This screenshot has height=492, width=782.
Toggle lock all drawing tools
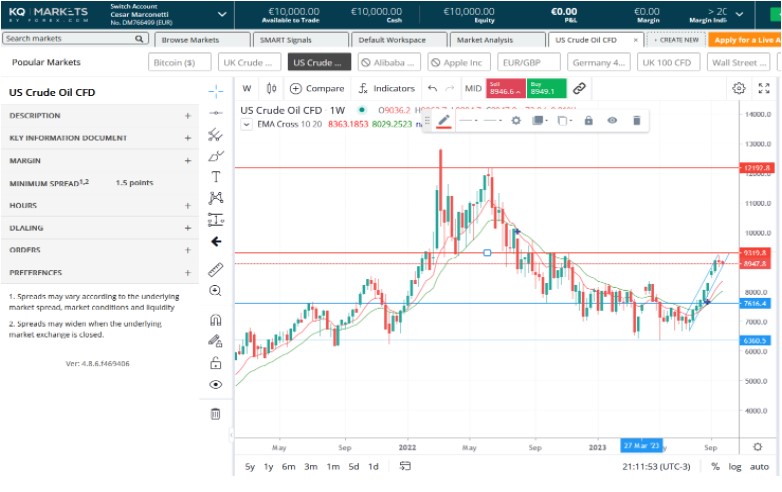pyautogui.click(x=215, y=363)
